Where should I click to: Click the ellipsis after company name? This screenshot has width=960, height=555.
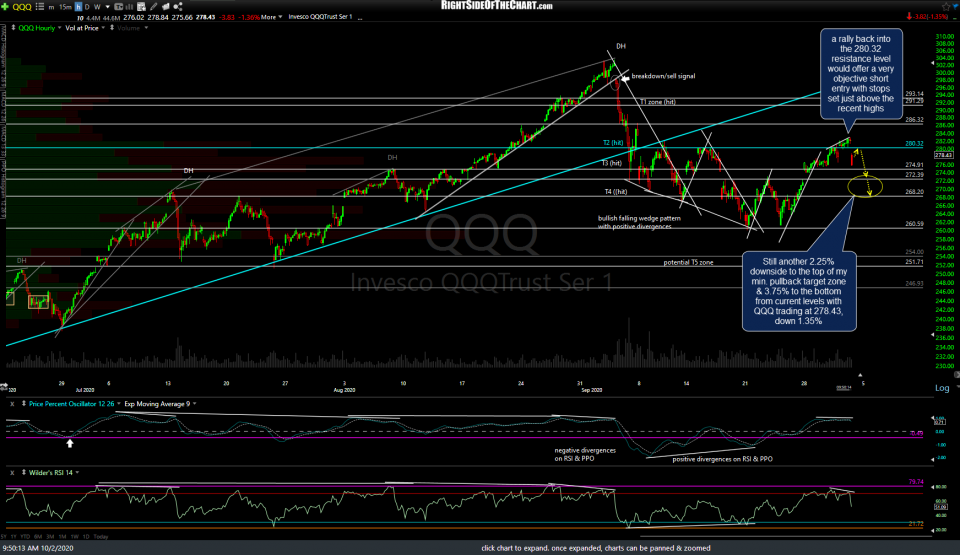(x=360, y=18)
